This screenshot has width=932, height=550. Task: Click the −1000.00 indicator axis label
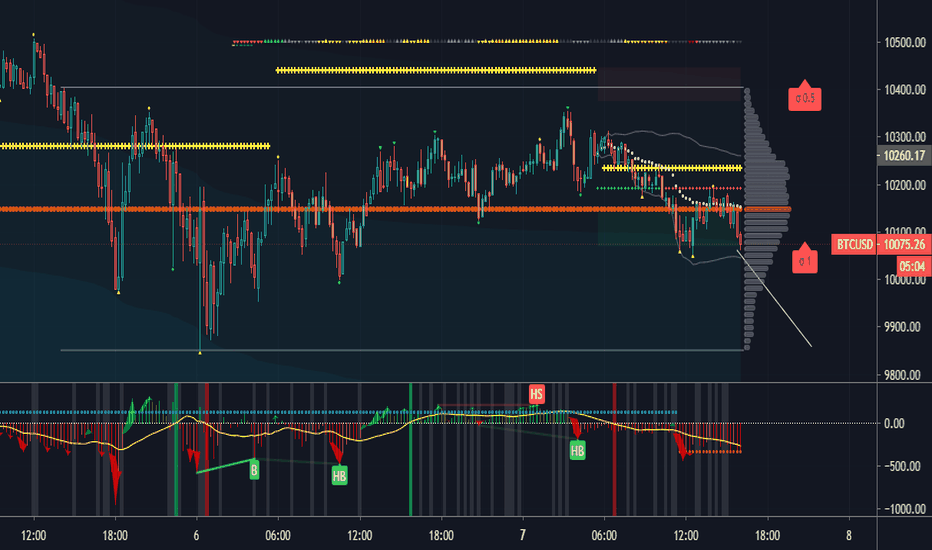904,509
